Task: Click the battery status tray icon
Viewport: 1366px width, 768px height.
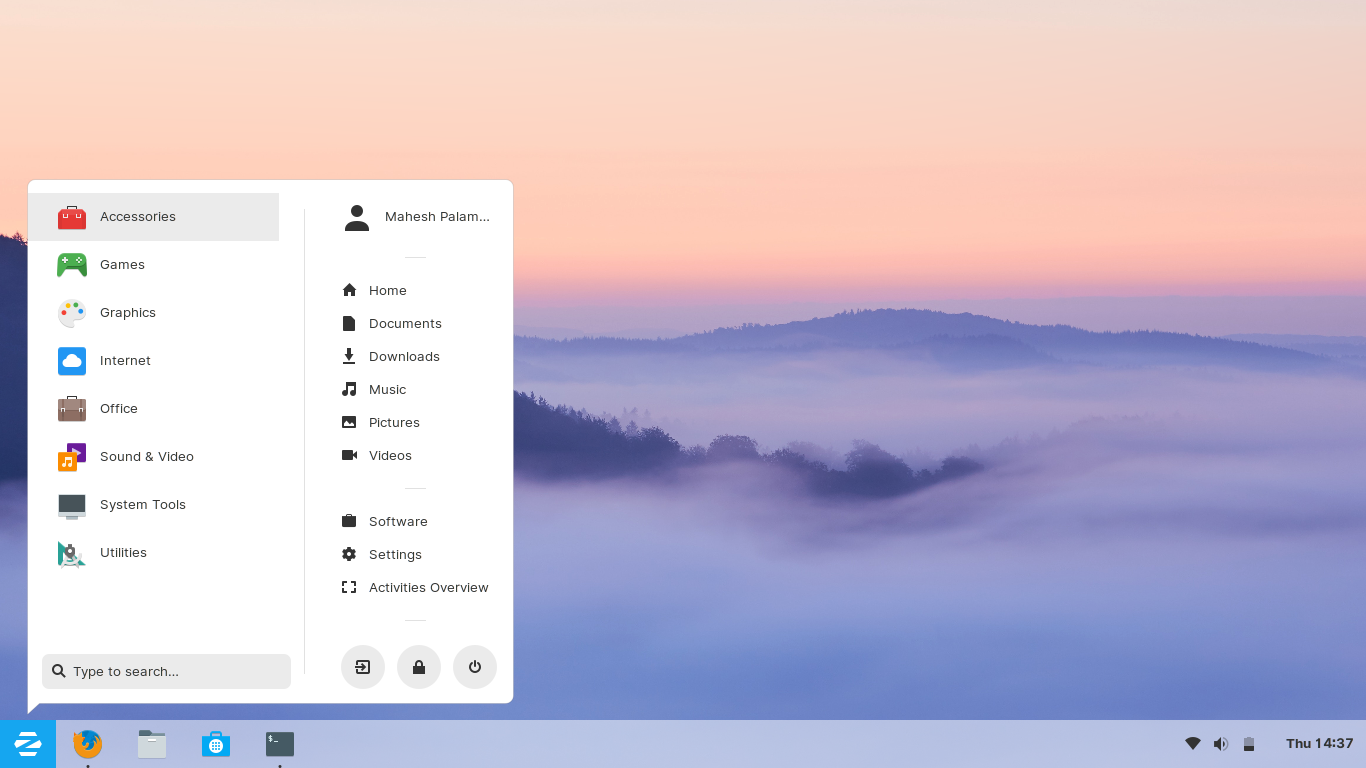Action: click(x=1249, y=744)
